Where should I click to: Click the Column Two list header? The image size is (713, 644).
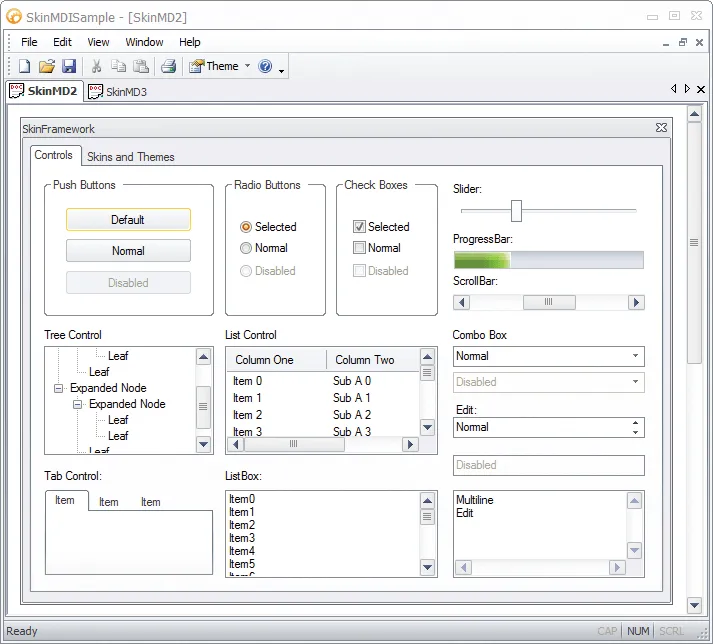click(x=373, y=360)
